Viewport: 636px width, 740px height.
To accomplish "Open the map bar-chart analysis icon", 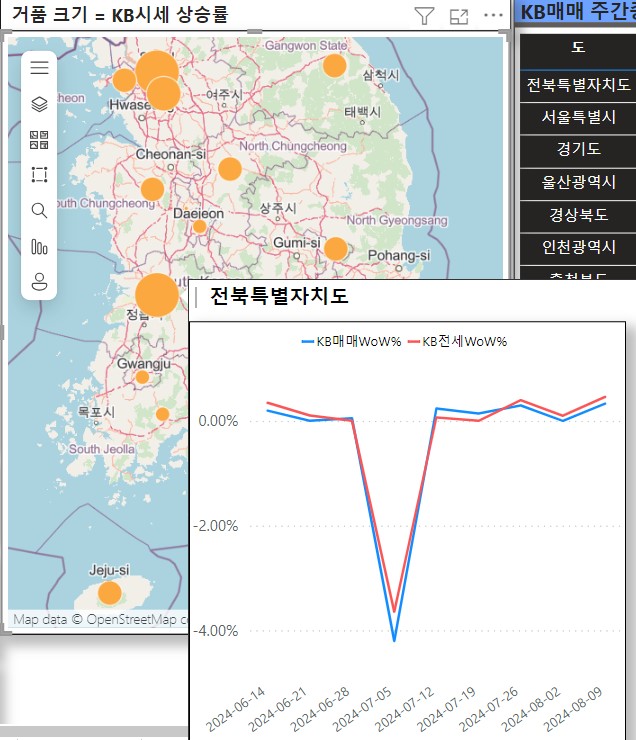I will pos(39,246).
